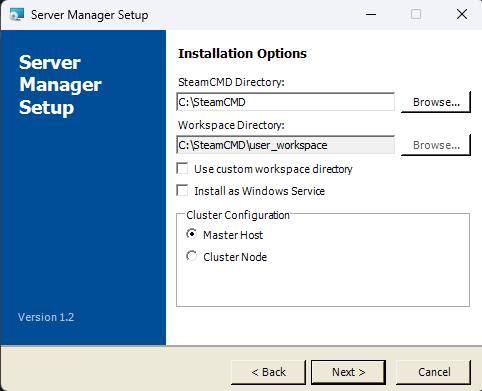Image resolution: width=482 pixels, height=391 pixels.
Task: Cancel the setup wizard
Action: (x=434, y=372)
